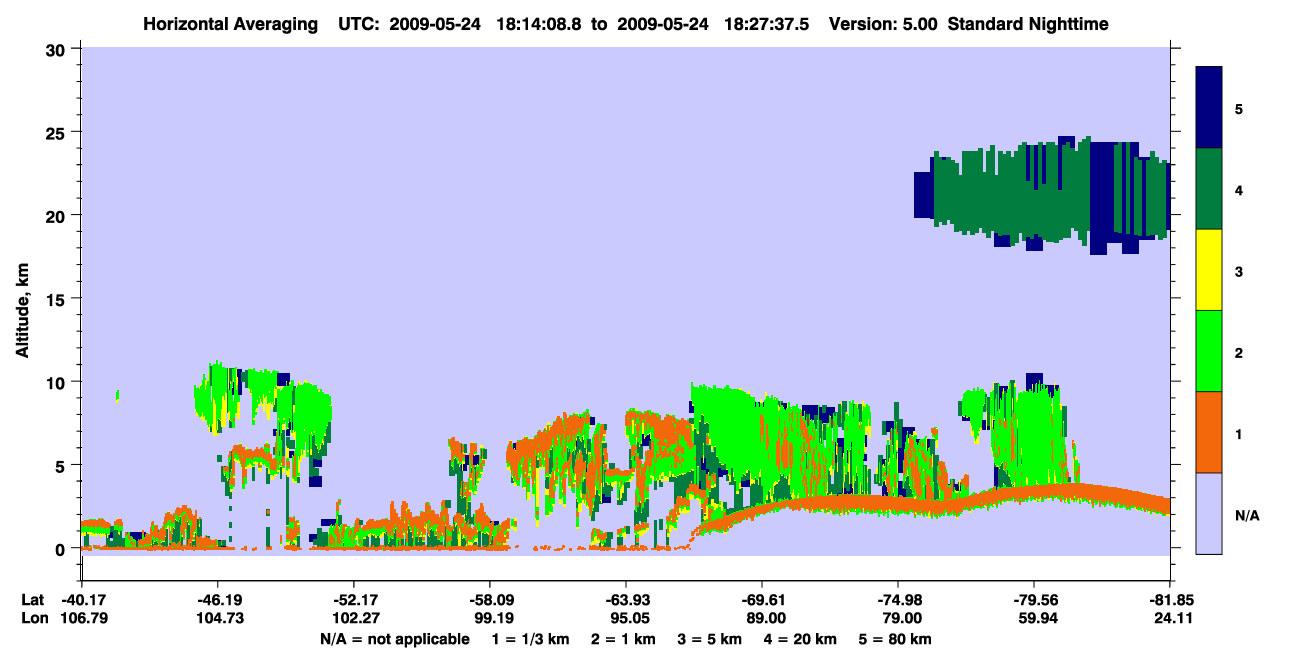Viewport: 1300px width, 667px height.
Task: Click the '5 = 80 km' legend footnote
Action: [896, 639]
